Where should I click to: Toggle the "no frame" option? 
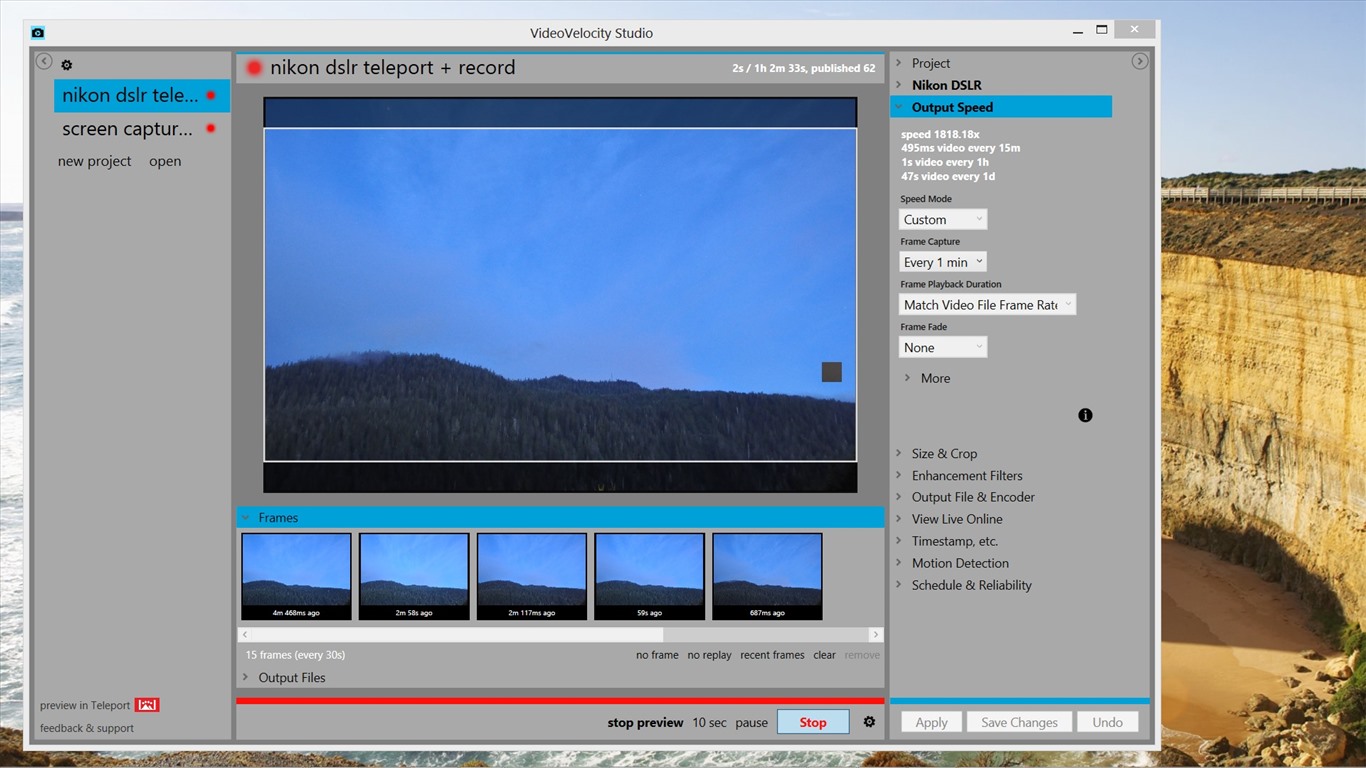656,655
